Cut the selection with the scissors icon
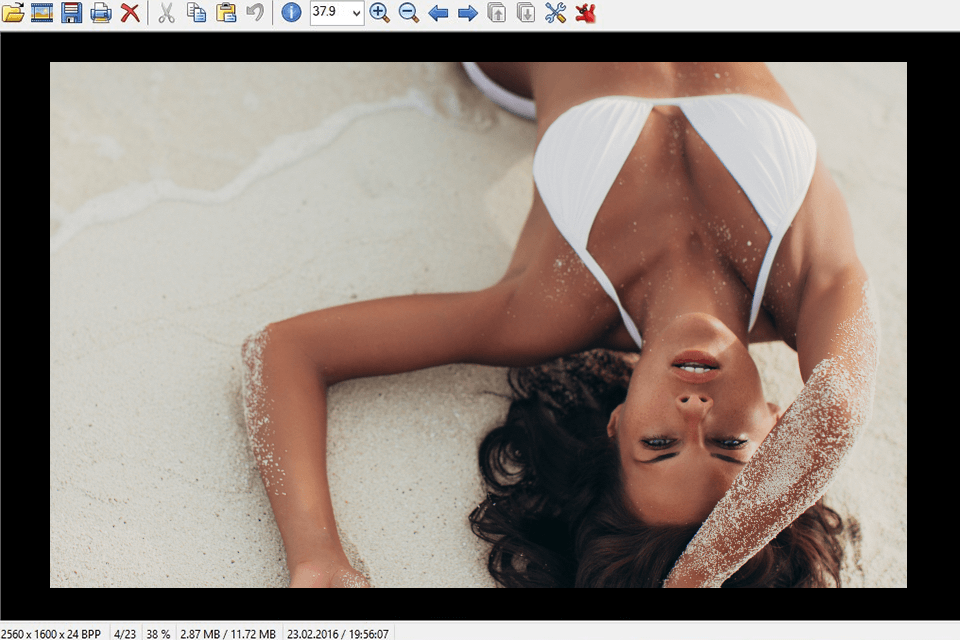This screenshot has height=640, width=960. click(167, 13)
